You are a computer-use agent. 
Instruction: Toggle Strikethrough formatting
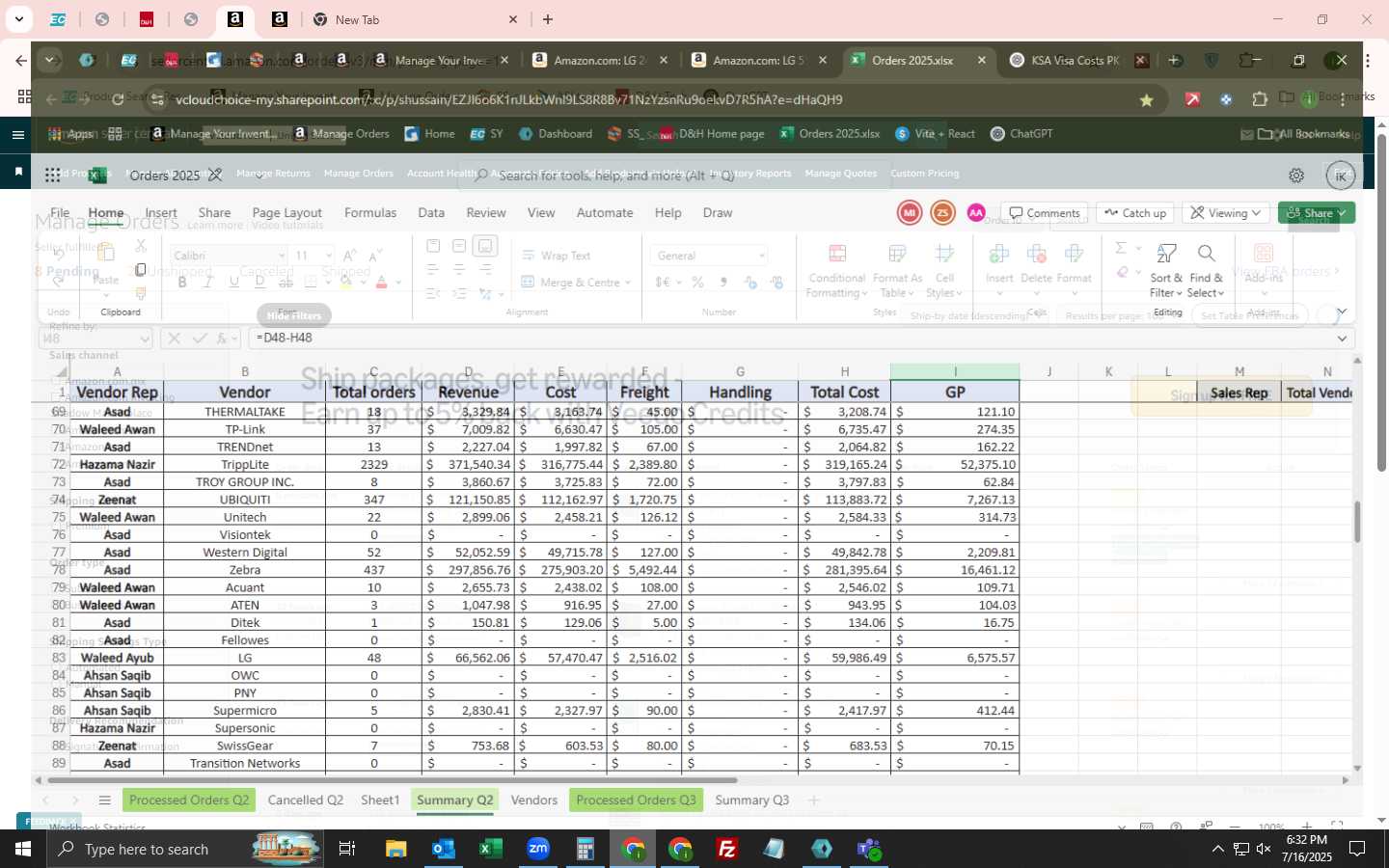point(286,283)
